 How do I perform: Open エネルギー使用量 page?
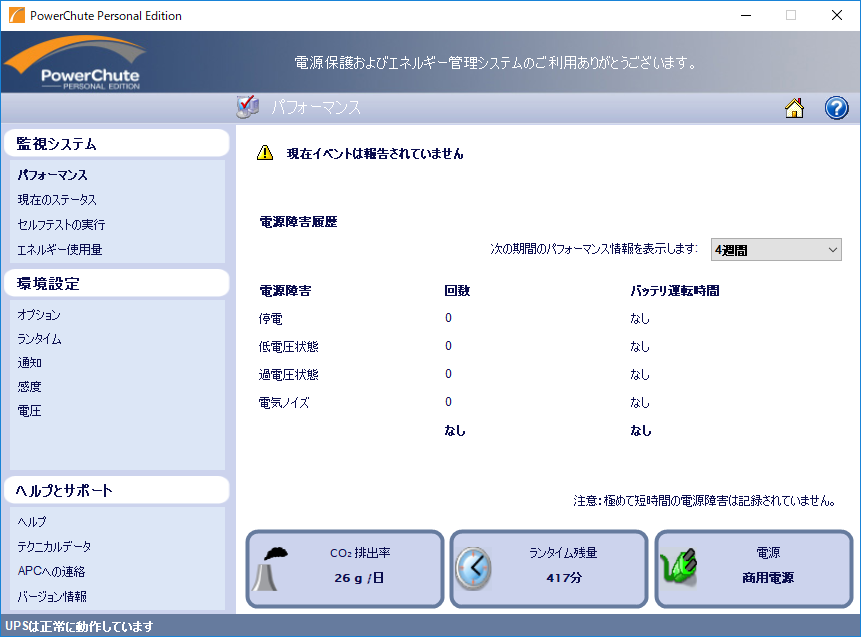[59, 250]
